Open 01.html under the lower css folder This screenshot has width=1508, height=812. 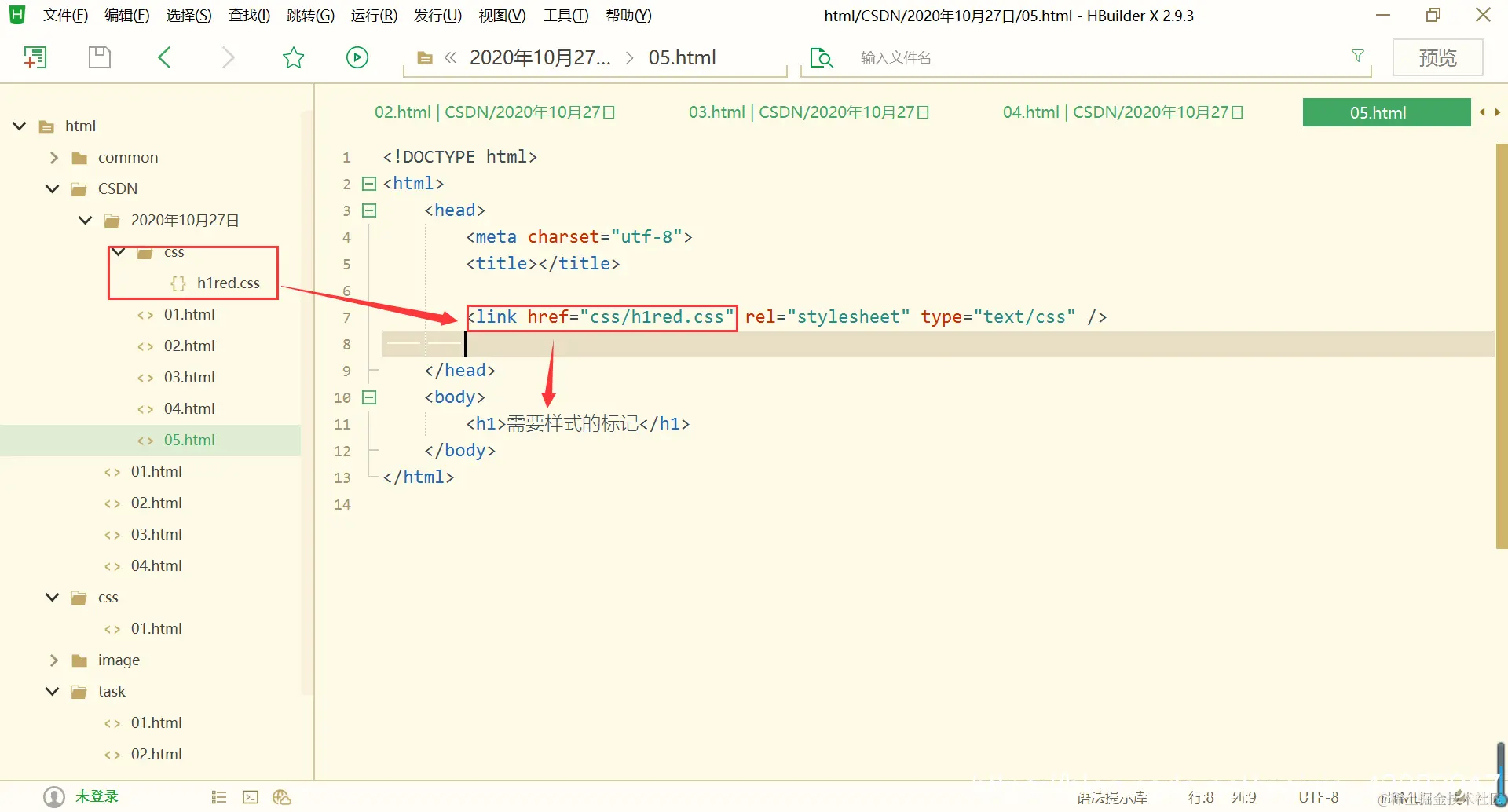coord(156,628)
